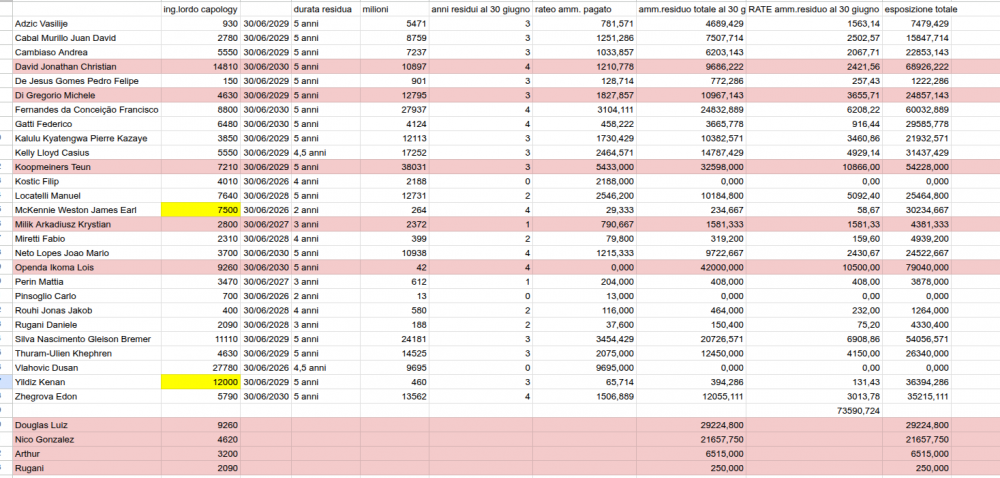
Task: Click Openda's amm.residuo value 42000,000
Action: (691, 268)
